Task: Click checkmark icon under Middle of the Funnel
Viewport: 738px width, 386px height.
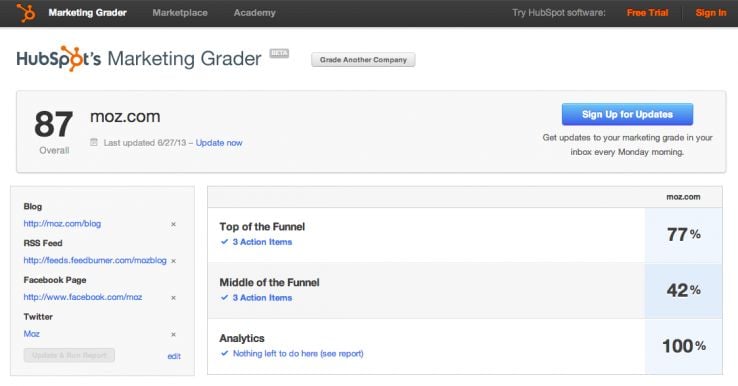Action: tap(225, 298)
